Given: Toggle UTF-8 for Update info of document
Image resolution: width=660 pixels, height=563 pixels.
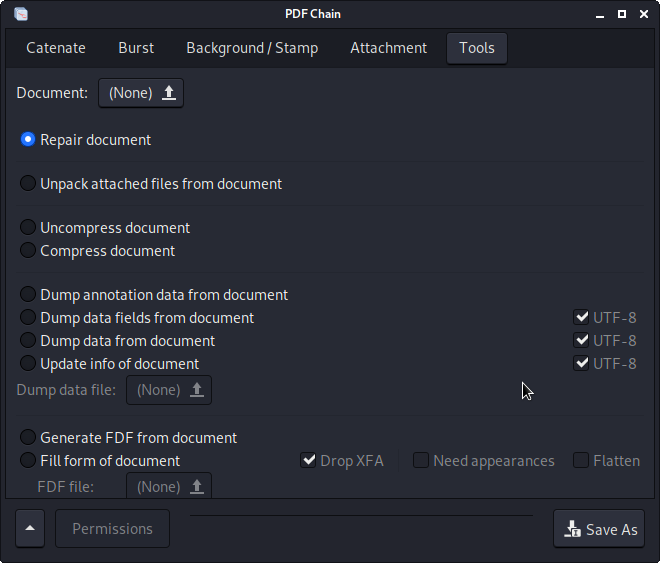Looking at the screenshot, I should (x=604, y=364).
